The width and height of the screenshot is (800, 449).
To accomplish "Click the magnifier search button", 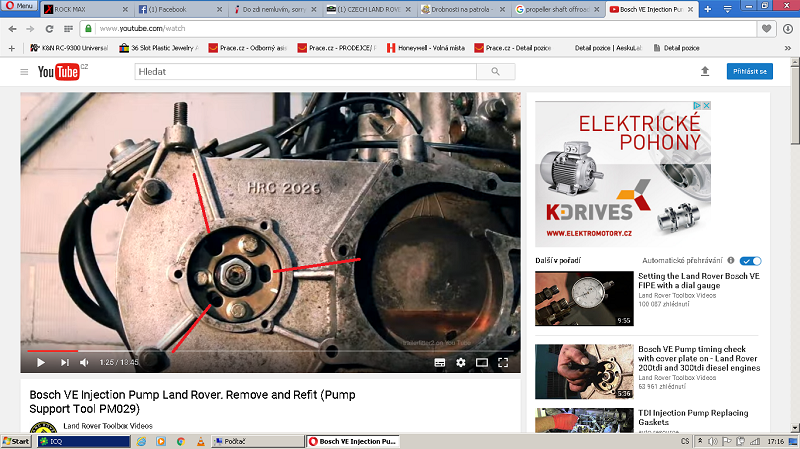I will pos(495,72).
